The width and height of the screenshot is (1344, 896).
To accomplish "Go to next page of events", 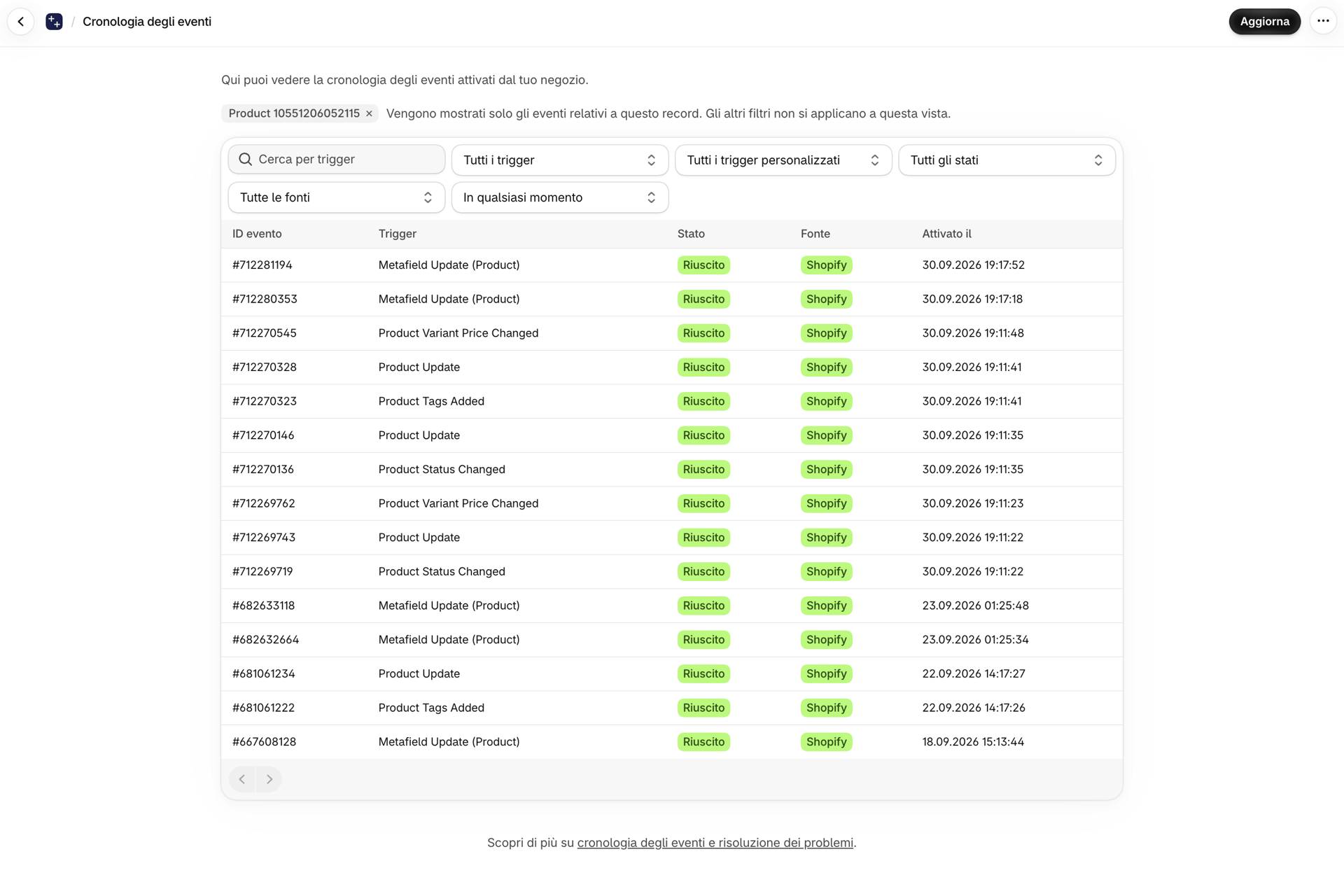I will 269,779.
